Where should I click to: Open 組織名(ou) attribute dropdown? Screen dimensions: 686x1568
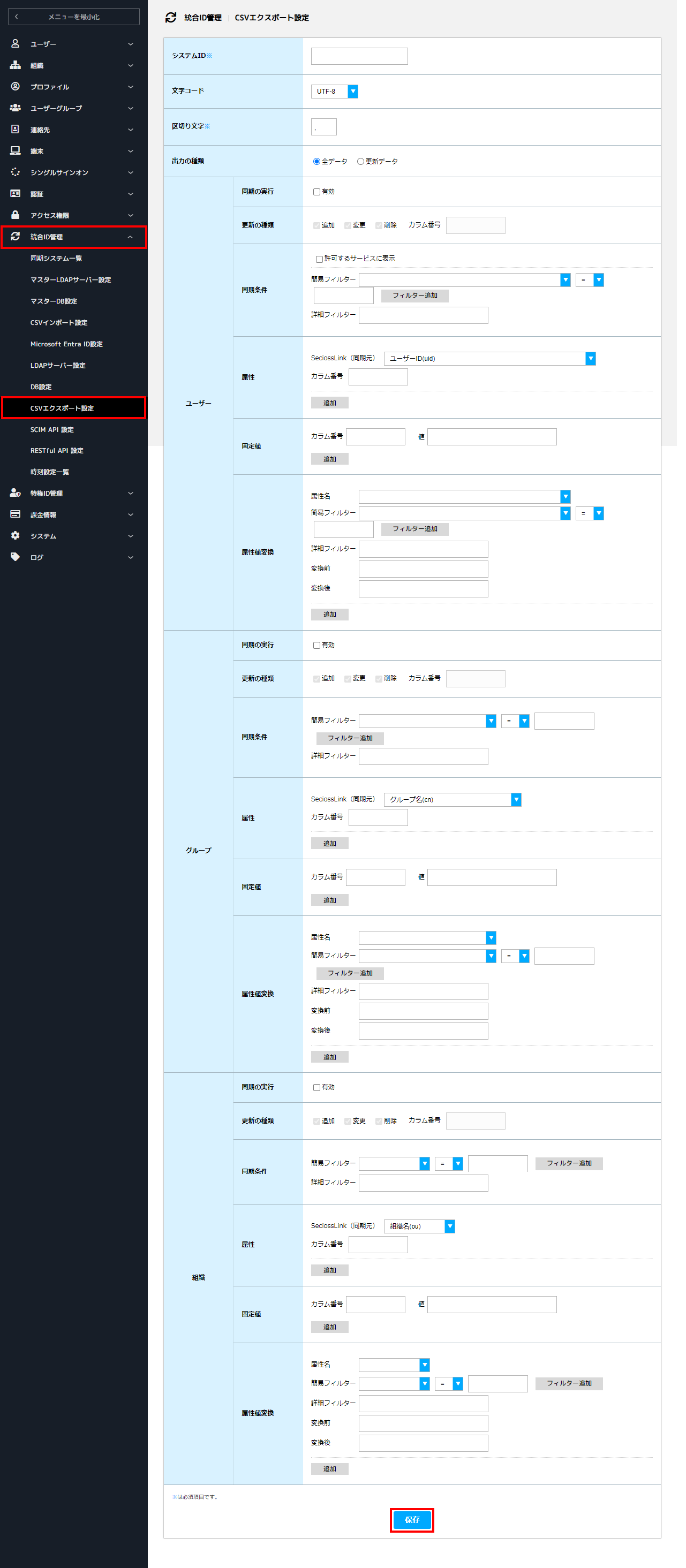tap(419, 1226)
